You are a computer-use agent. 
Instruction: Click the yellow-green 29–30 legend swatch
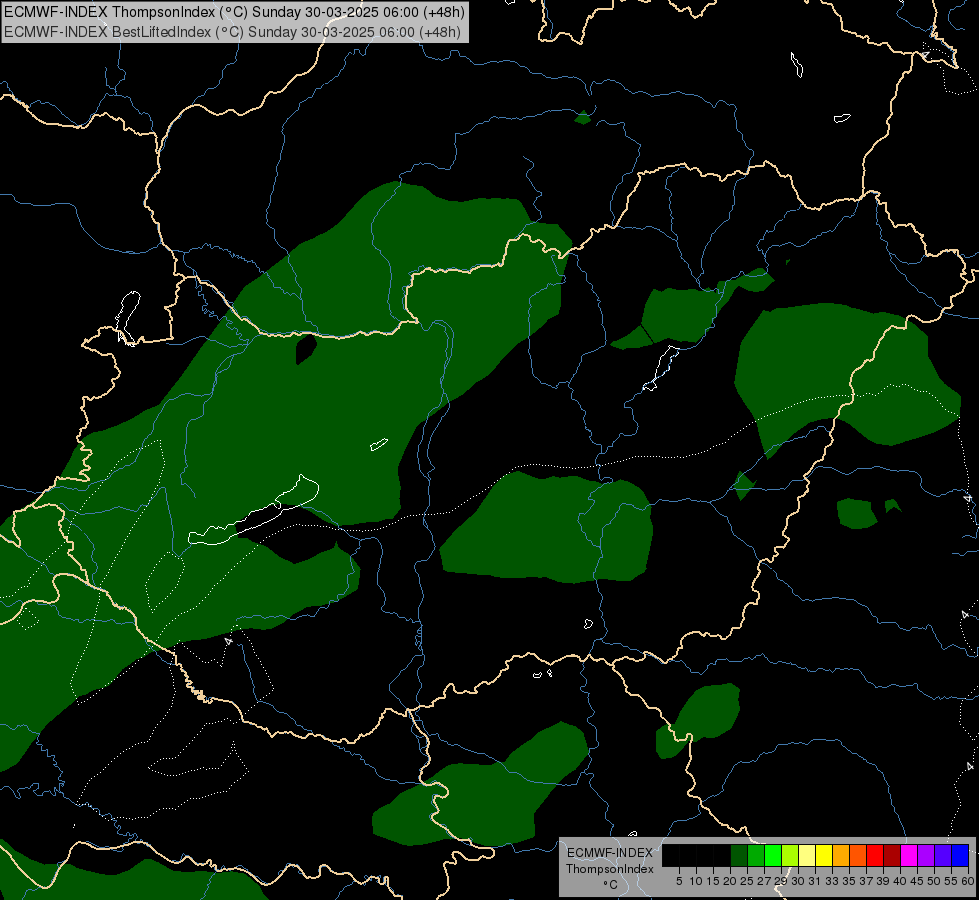pos(790,855)
